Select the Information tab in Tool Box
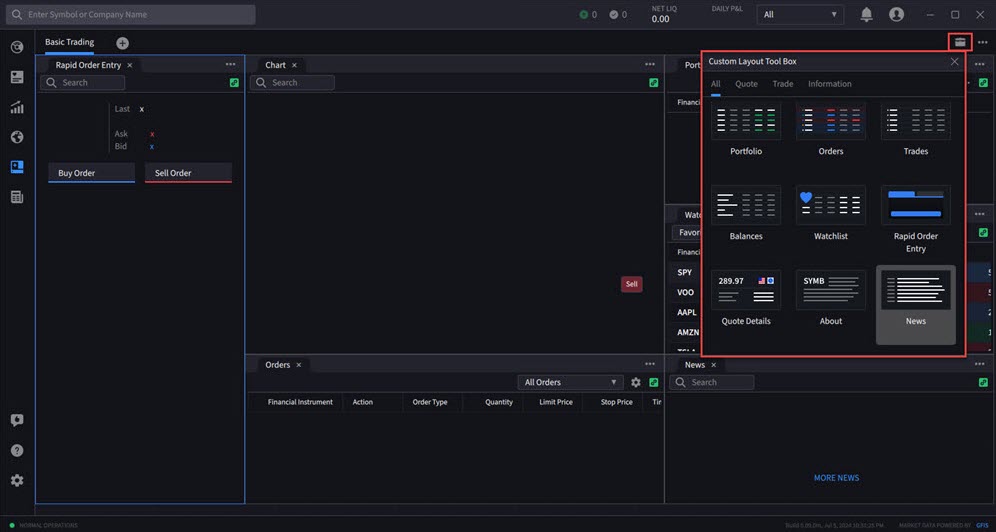 coord(829,84)
